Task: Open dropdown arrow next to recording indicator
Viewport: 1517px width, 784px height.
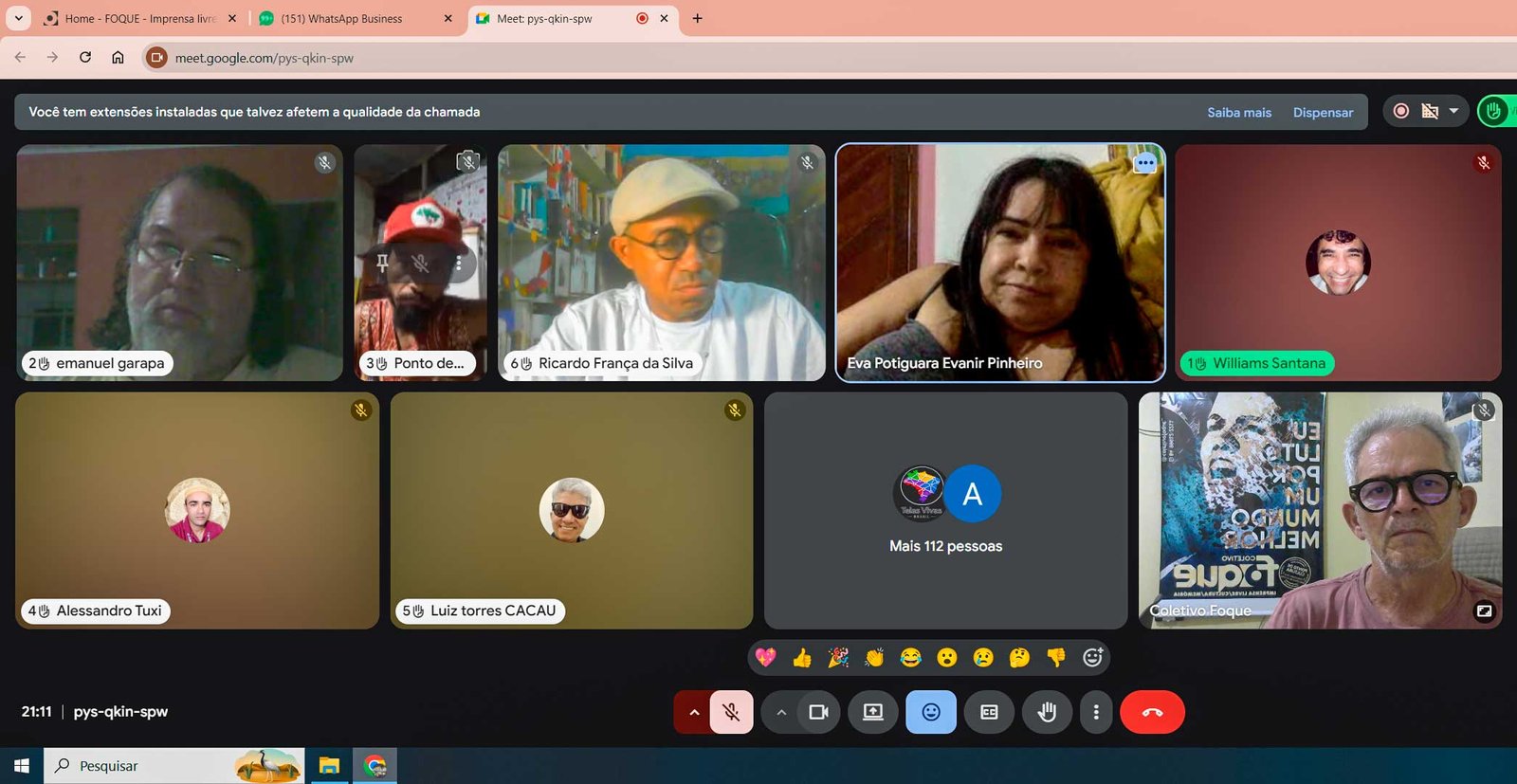Action: (1453, 112)
